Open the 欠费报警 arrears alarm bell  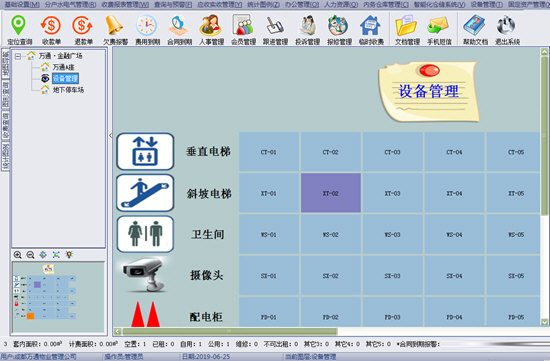[x=115, y=30]
